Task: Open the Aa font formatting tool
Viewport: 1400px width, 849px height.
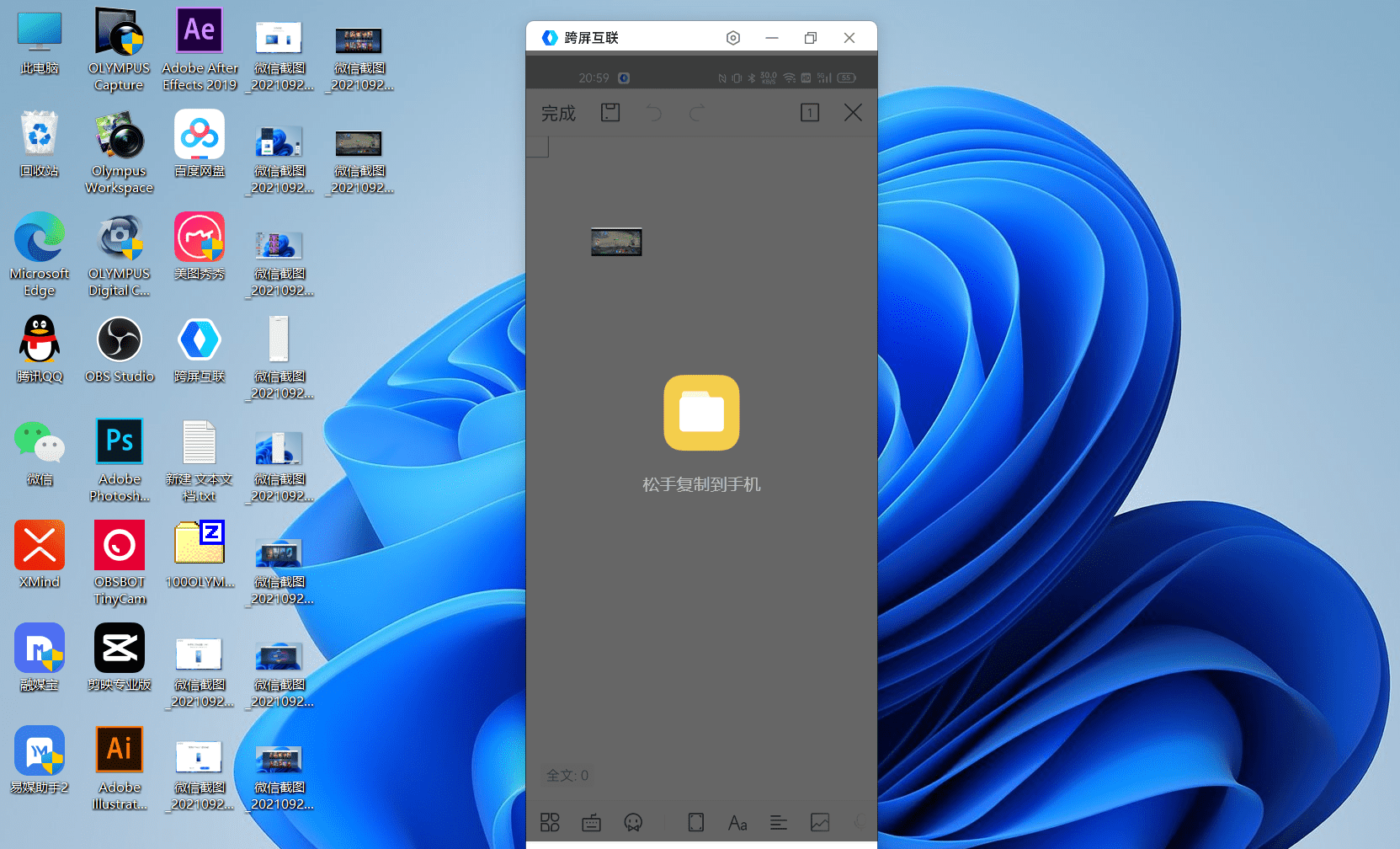Action: tap(737, 822)
